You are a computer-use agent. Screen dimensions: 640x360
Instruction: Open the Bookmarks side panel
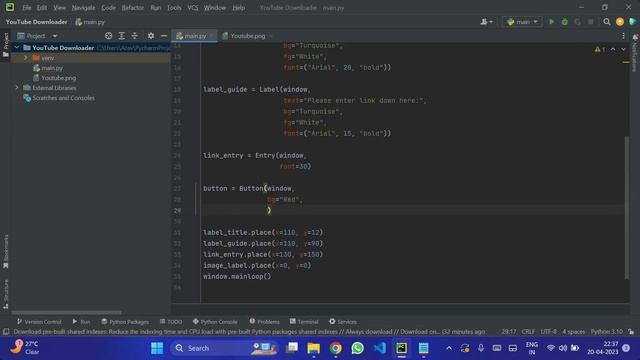tap(6, 251)
